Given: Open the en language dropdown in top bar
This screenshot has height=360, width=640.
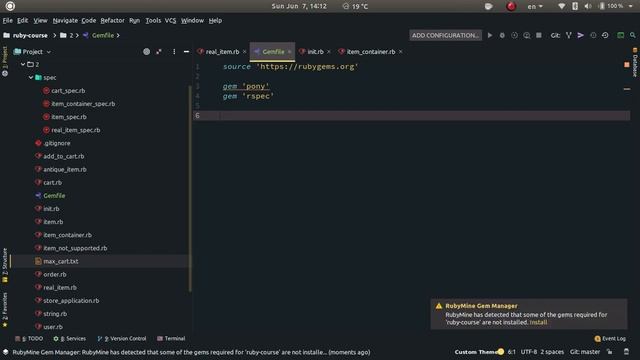Looking at the screenshot, I should click(535, 6).
